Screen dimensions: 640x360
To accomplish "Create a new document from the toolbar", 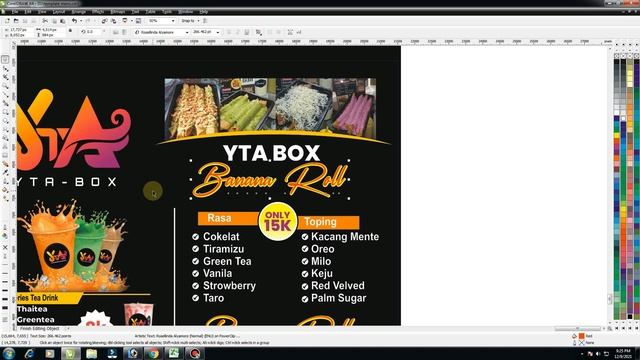I will click(7, 20).
